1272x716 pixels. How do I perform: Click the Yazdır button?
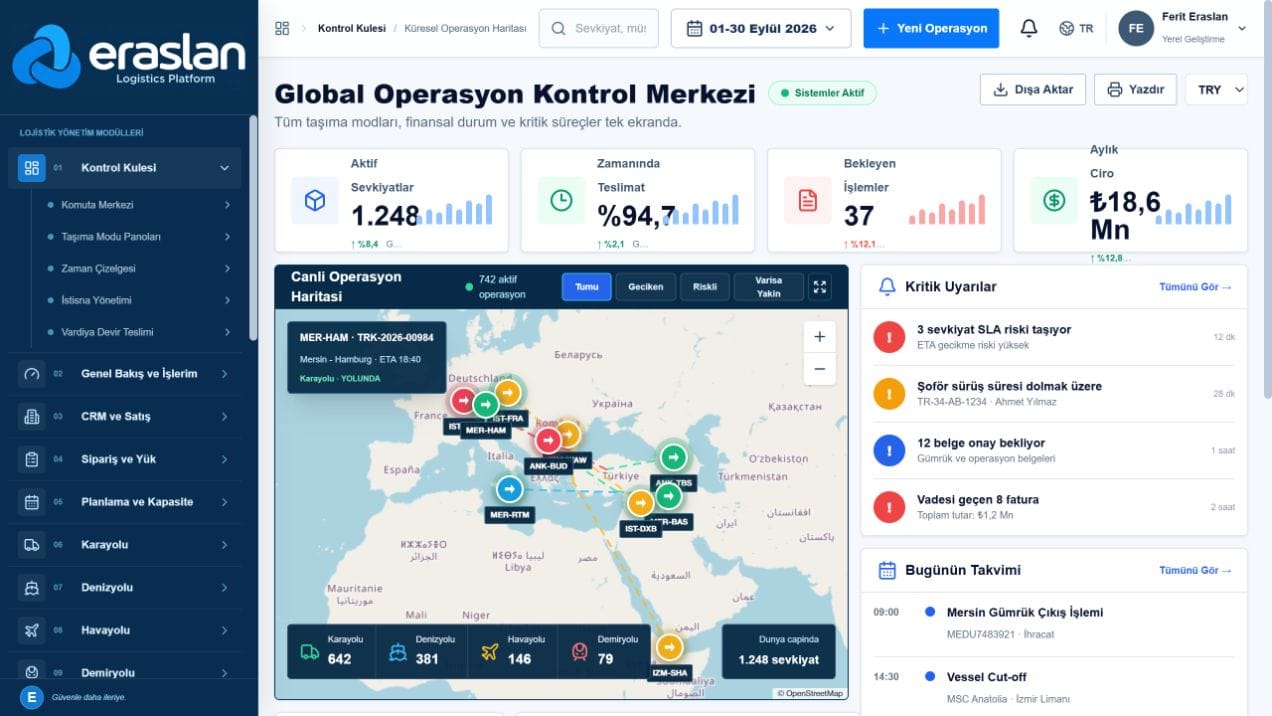click(1135, 89)
